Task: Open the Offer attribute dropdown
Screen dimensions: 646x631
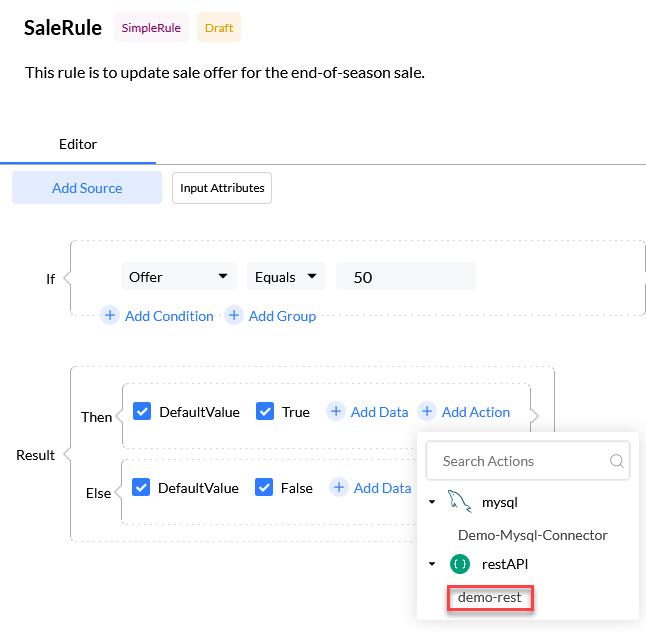Action: [x=178, y=277]
